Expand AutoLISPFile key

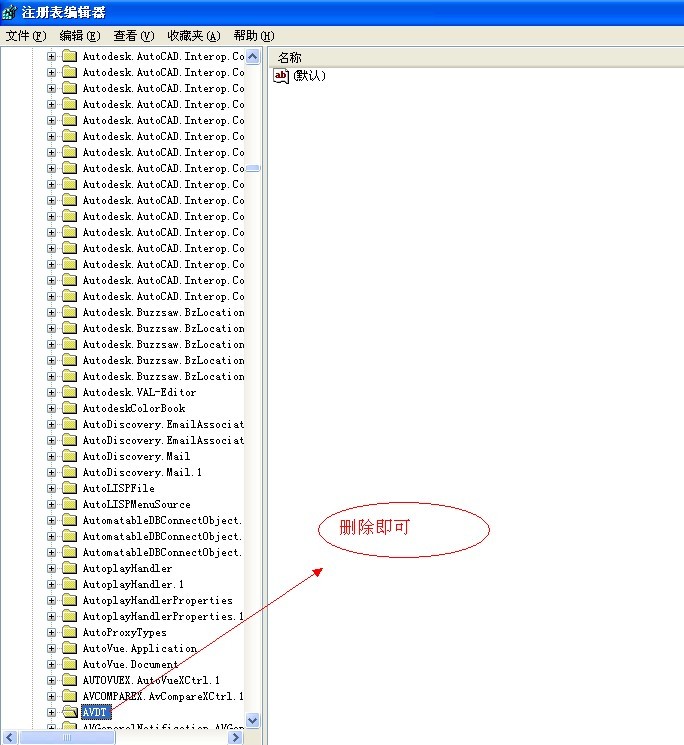(51, 488)
